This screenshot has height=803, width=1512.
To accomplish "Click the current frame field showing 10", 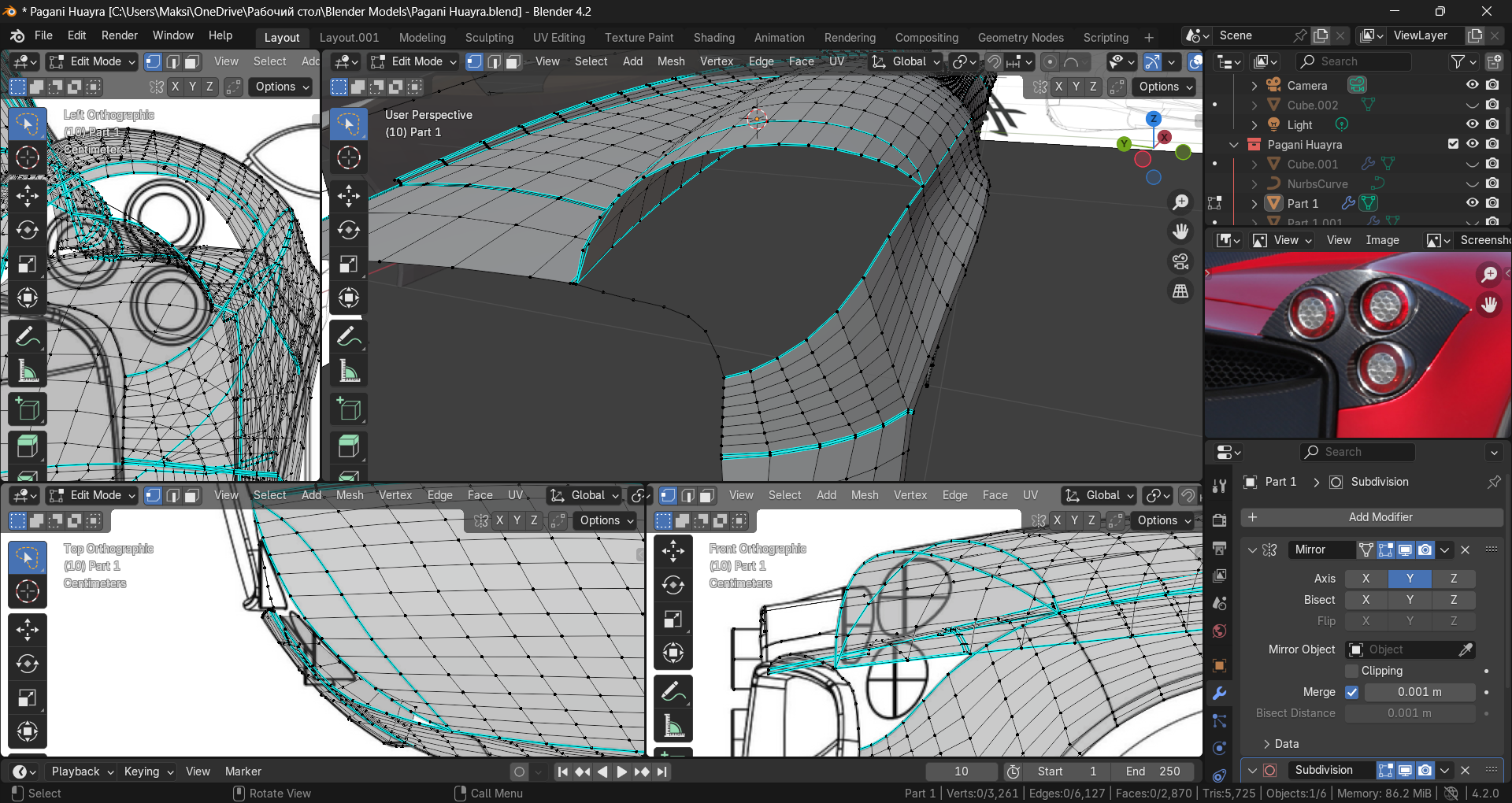I will pos(962,772).
